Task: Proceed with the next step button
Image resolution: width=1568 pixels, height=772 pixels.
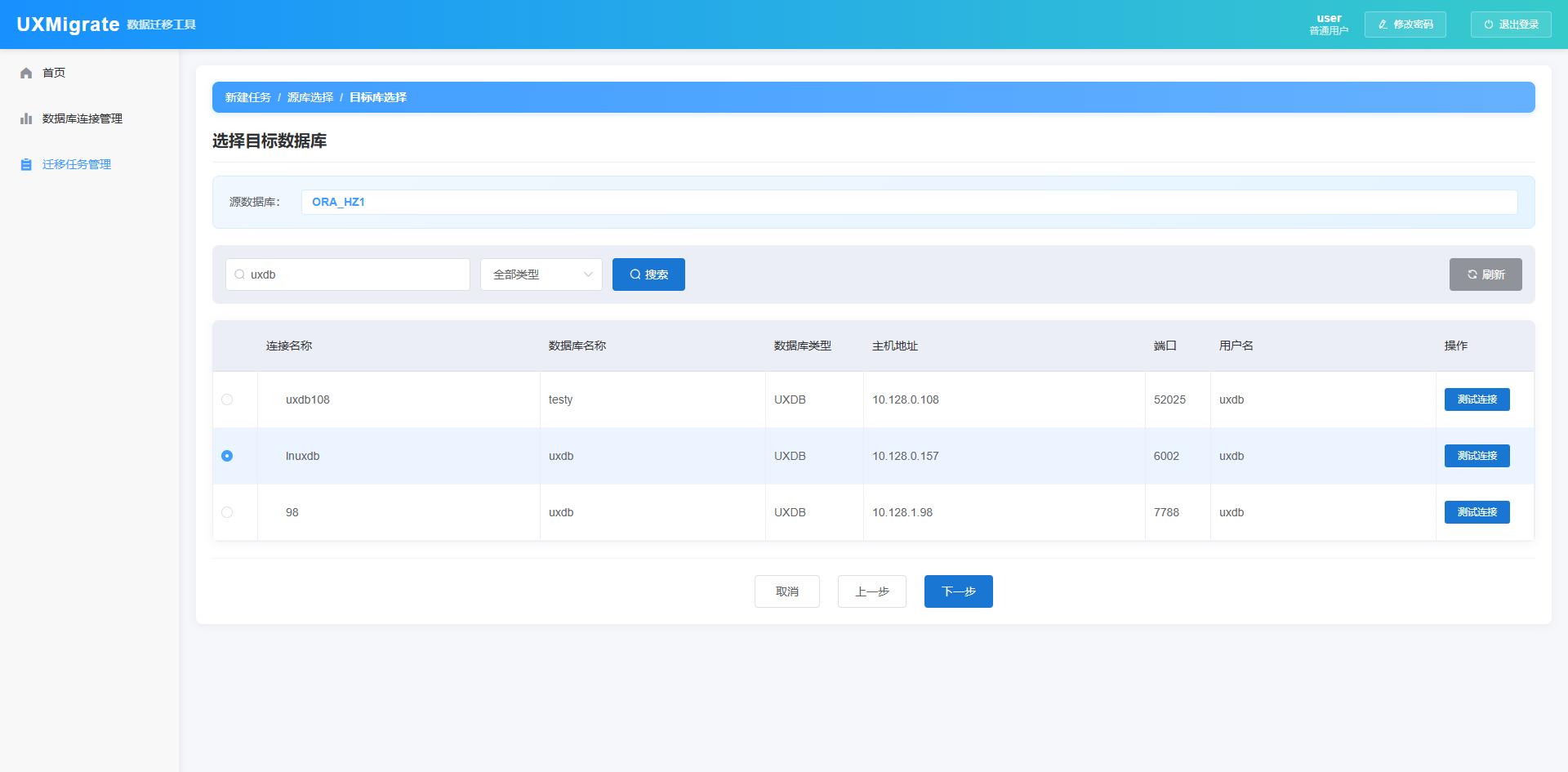Action: point(958,592)
